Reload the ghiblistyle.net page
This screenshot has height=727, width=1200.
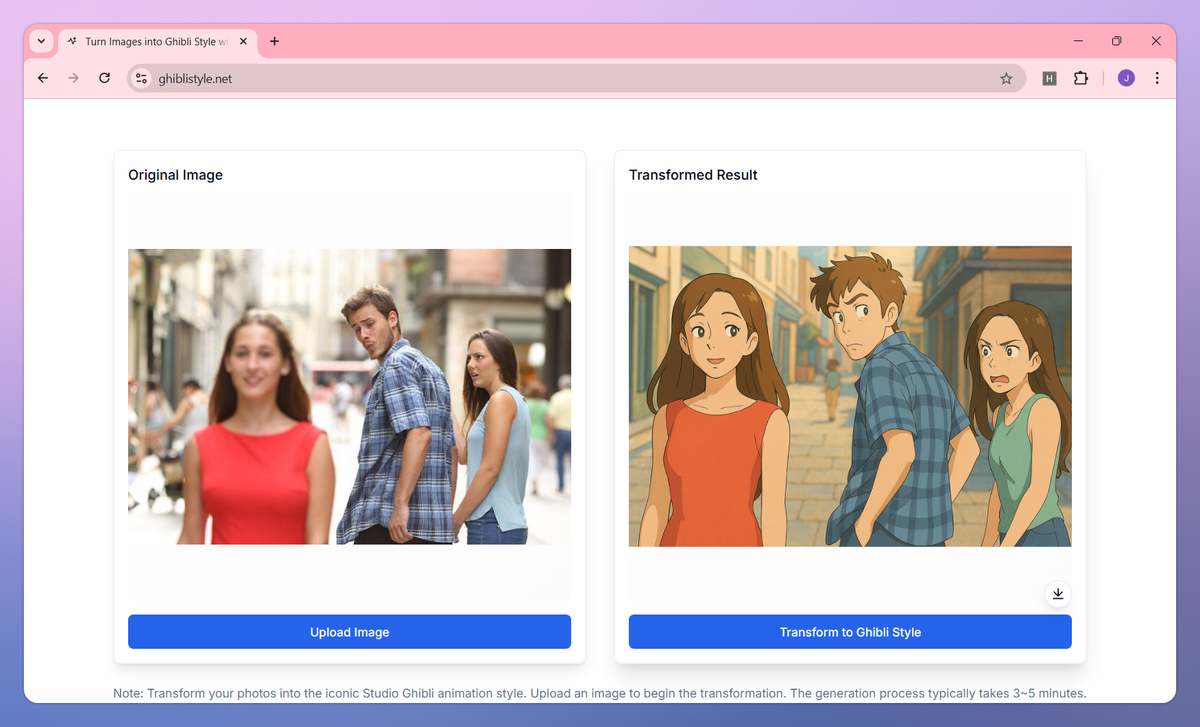[x=104, y=78]
